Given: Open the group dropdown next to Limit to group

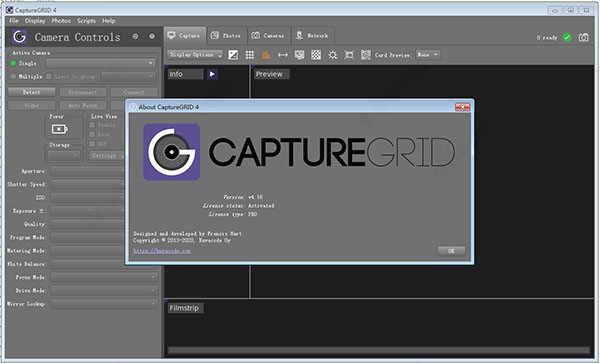Looking at the screenshot, I should [x=128, y=76].
